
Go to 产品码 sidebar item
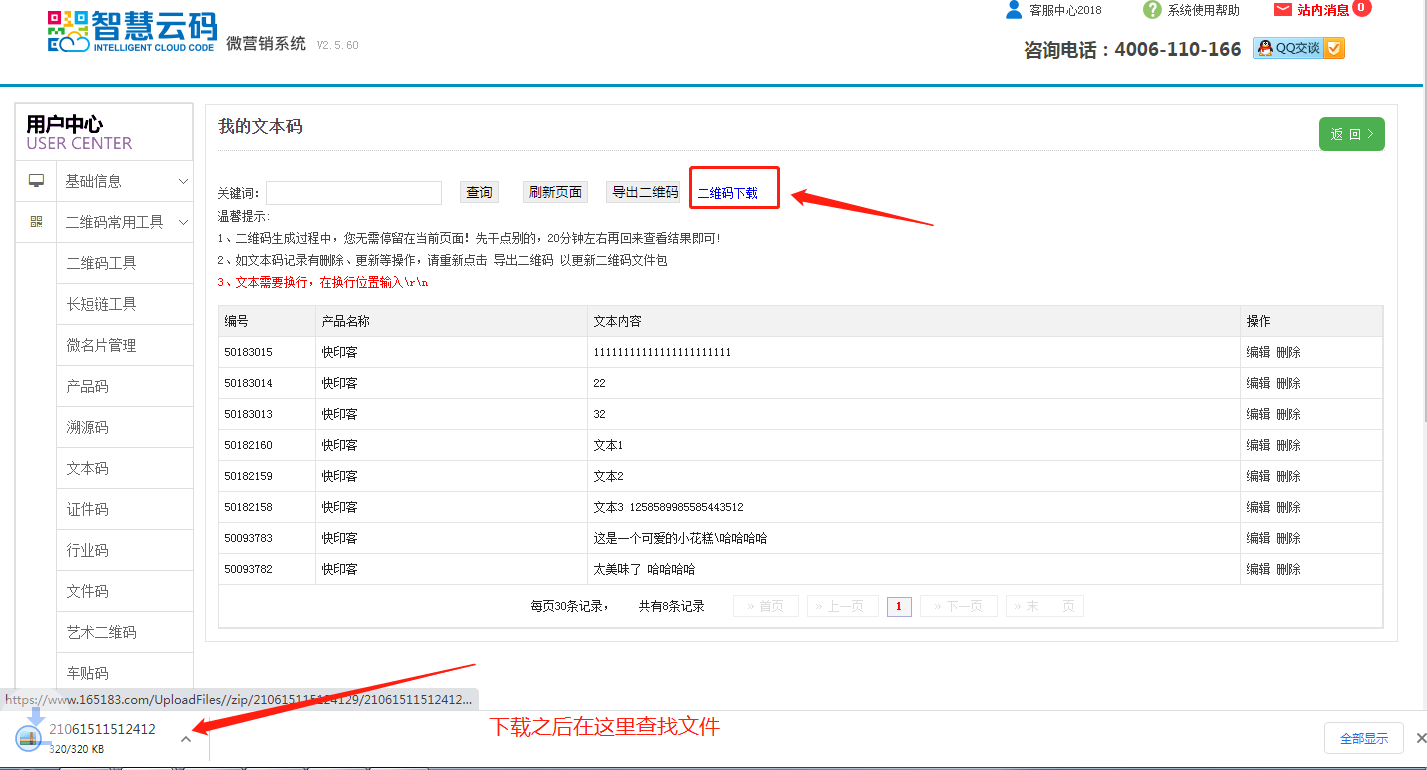(87, 386)
